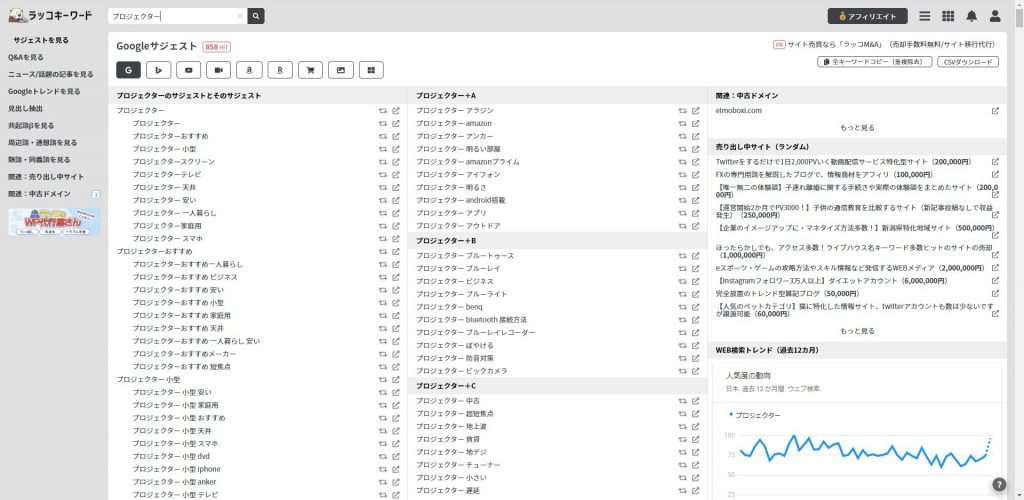Open the notifications bell
This screenshot has width=1024, height=500.
click(972, 16)
